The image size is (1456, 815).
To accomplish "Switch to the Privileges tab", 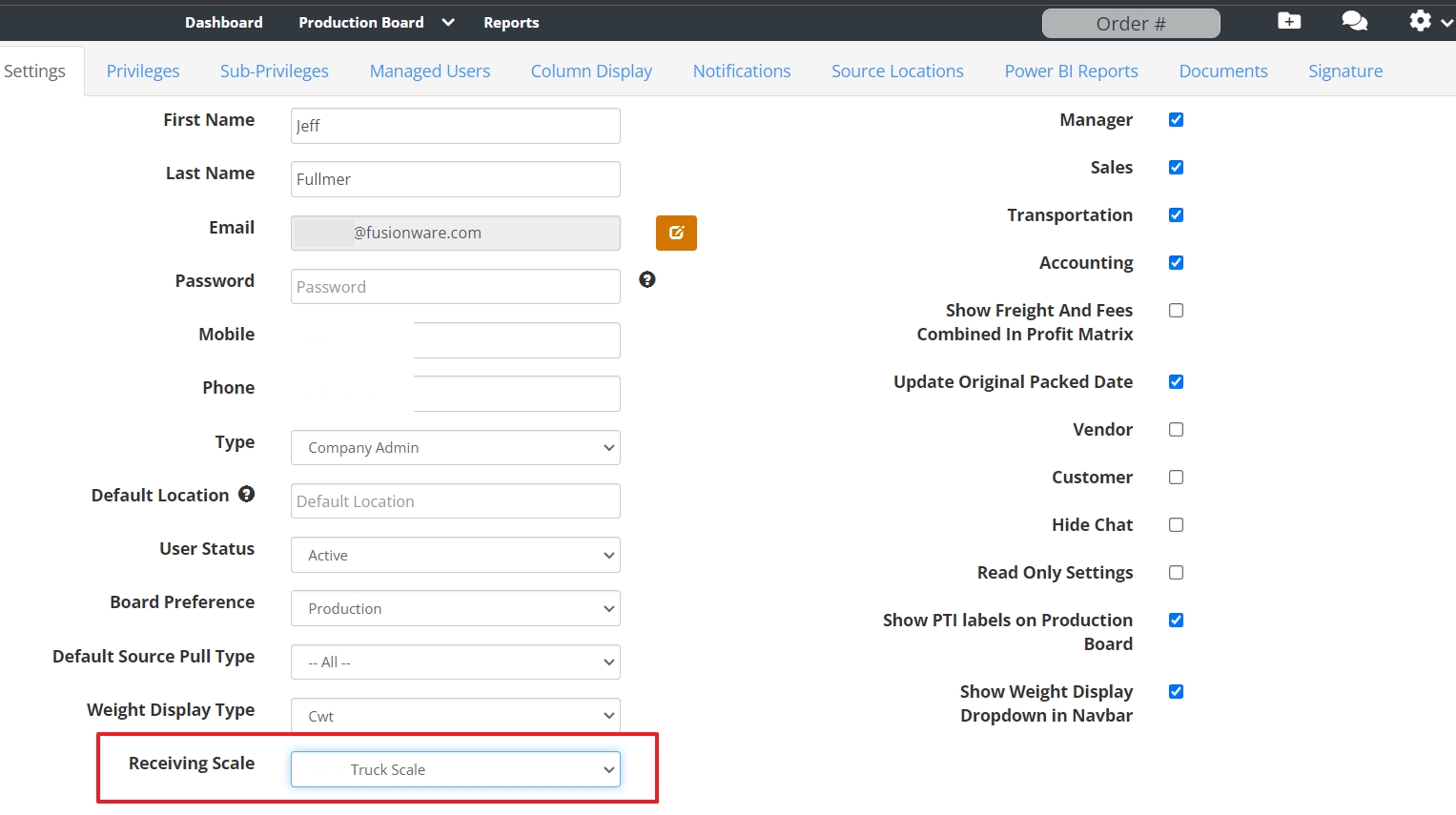I will coord(143,71).
